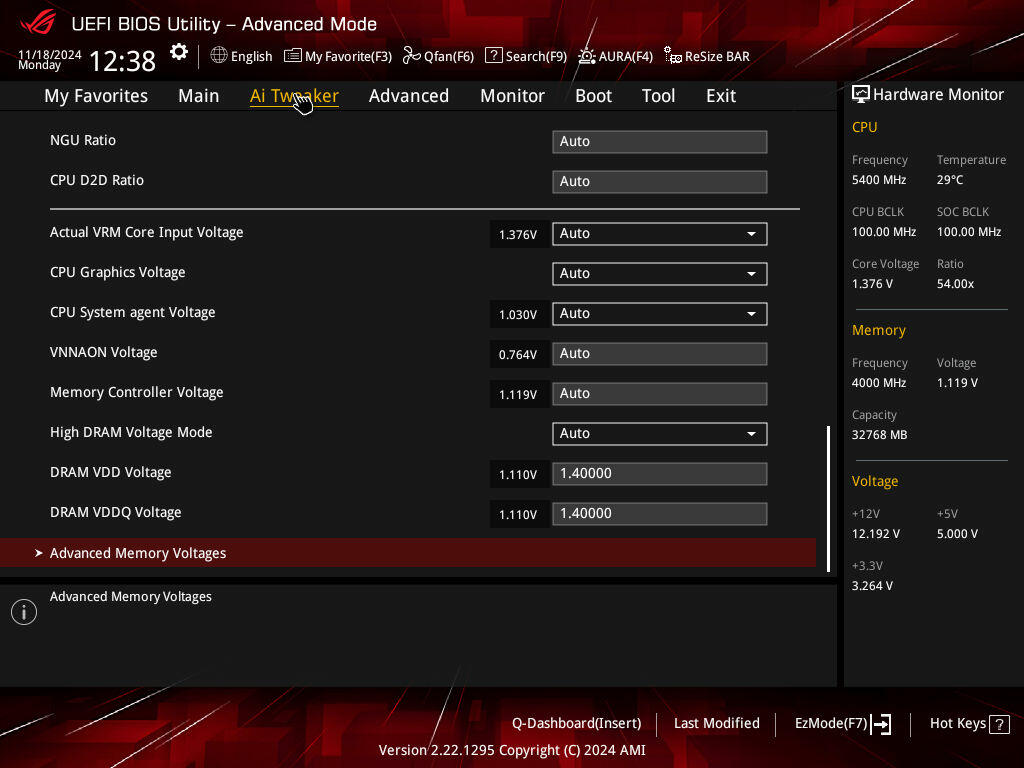Image resolution: width=1024 pixels, height=768 pixels.
Task: Open High DRAM Voltage Mode dropdown
Action: (x=660, y=434)
